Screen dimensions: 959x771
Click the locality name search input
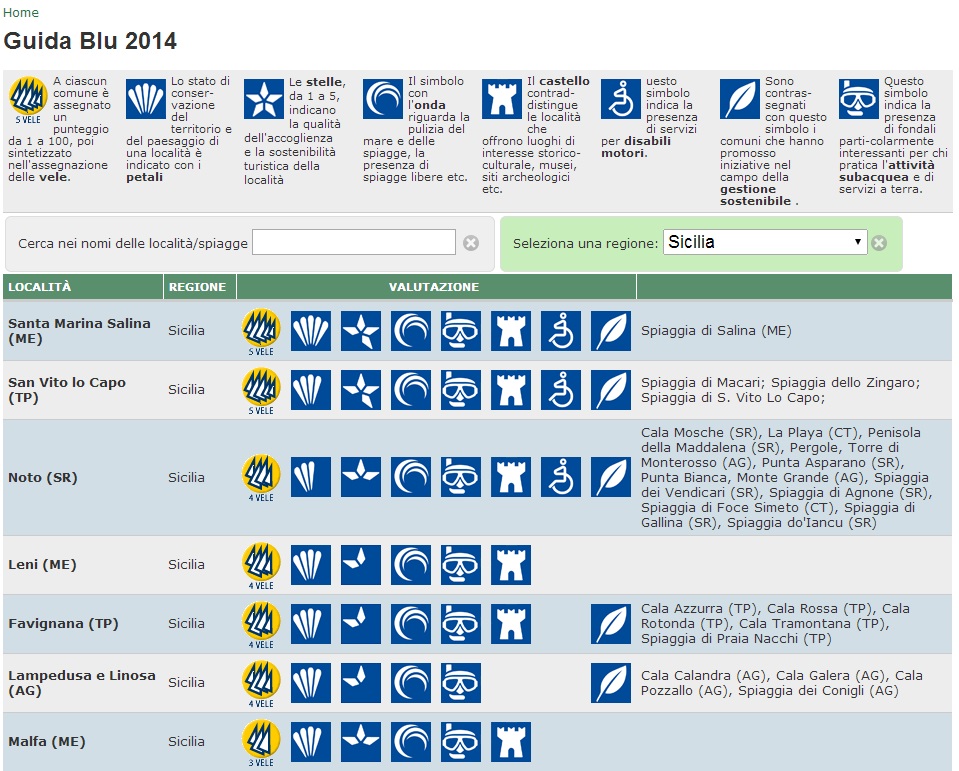(354, 242)
